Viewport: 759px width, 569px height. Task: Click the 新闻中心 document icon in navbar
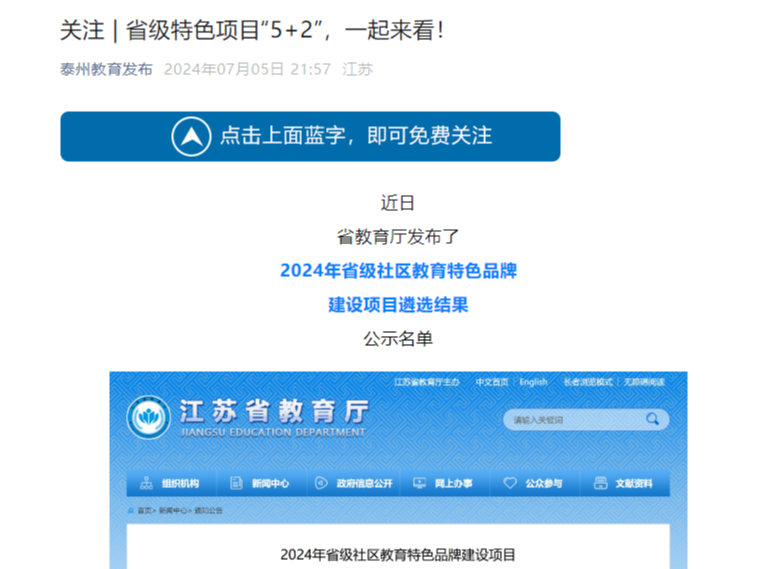pos(237,483)
